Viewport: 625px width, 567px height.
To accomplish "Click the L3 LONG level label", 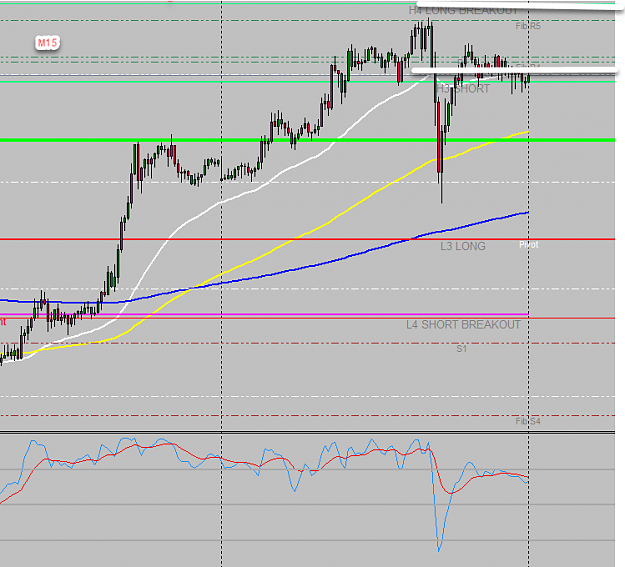I will click(463, 246).
